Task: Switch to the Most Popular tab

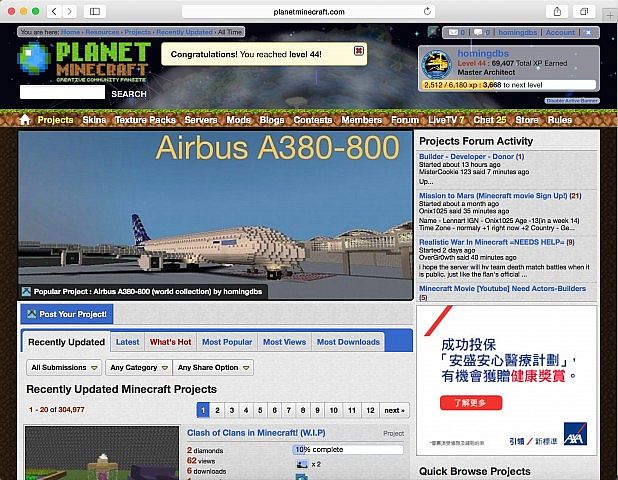Action: pyautogui.click(x=227, y=342)
